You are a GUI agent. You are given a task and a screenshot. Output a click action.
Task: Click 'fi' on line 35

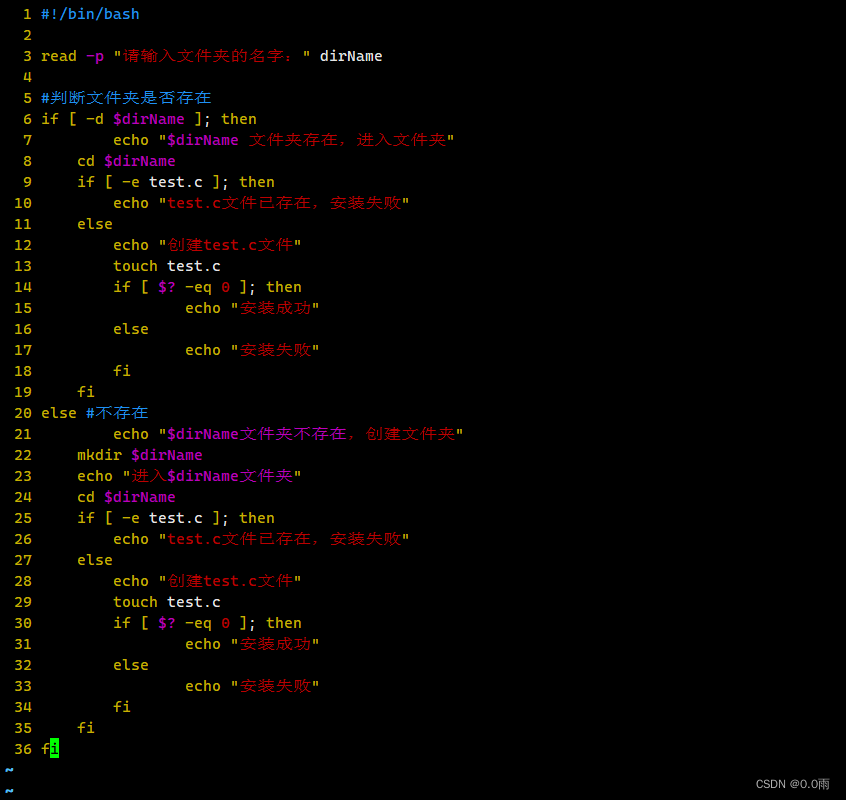[x=86, y=728]
